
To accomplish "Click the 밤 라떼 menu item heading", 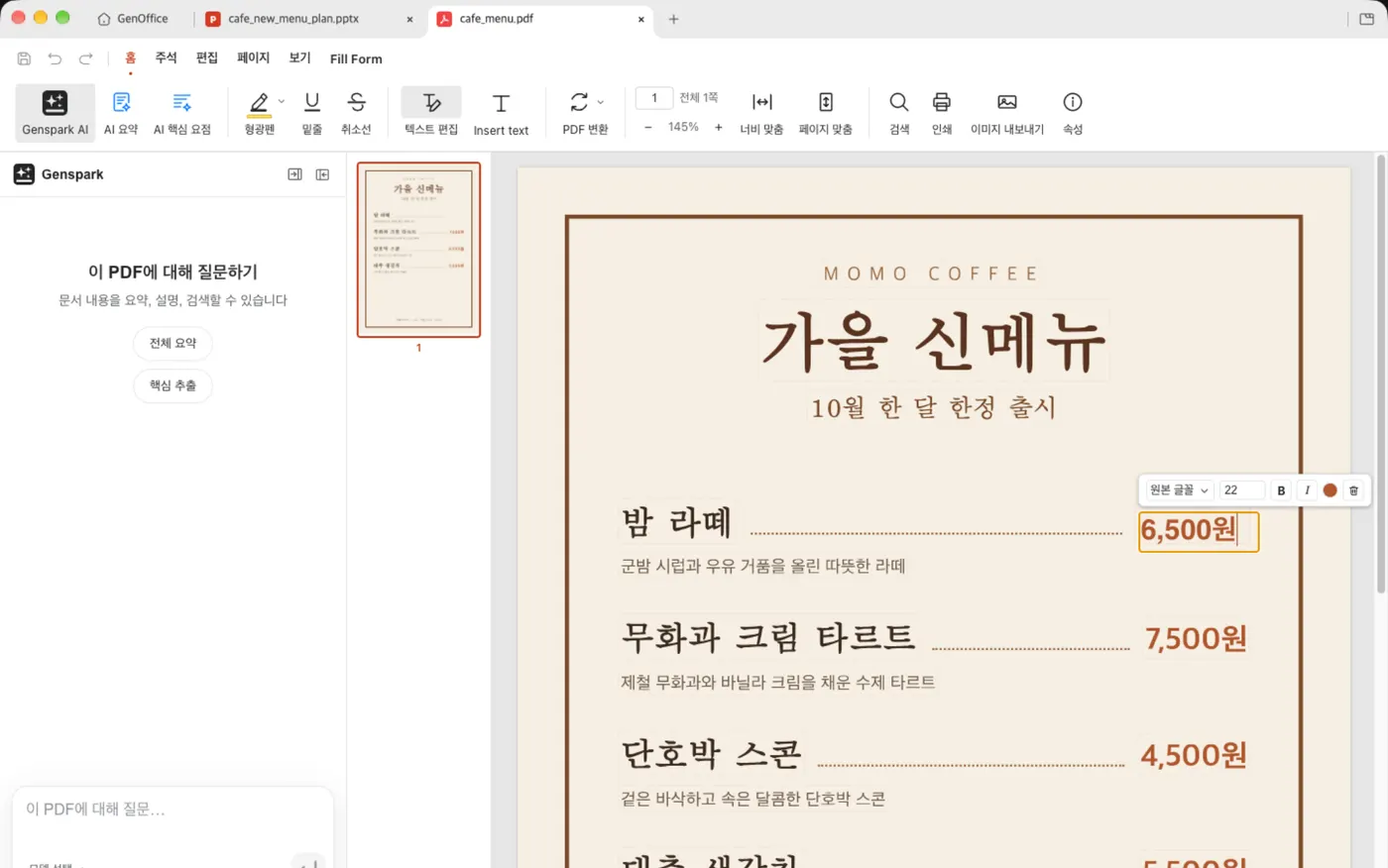I will (677, 522).
